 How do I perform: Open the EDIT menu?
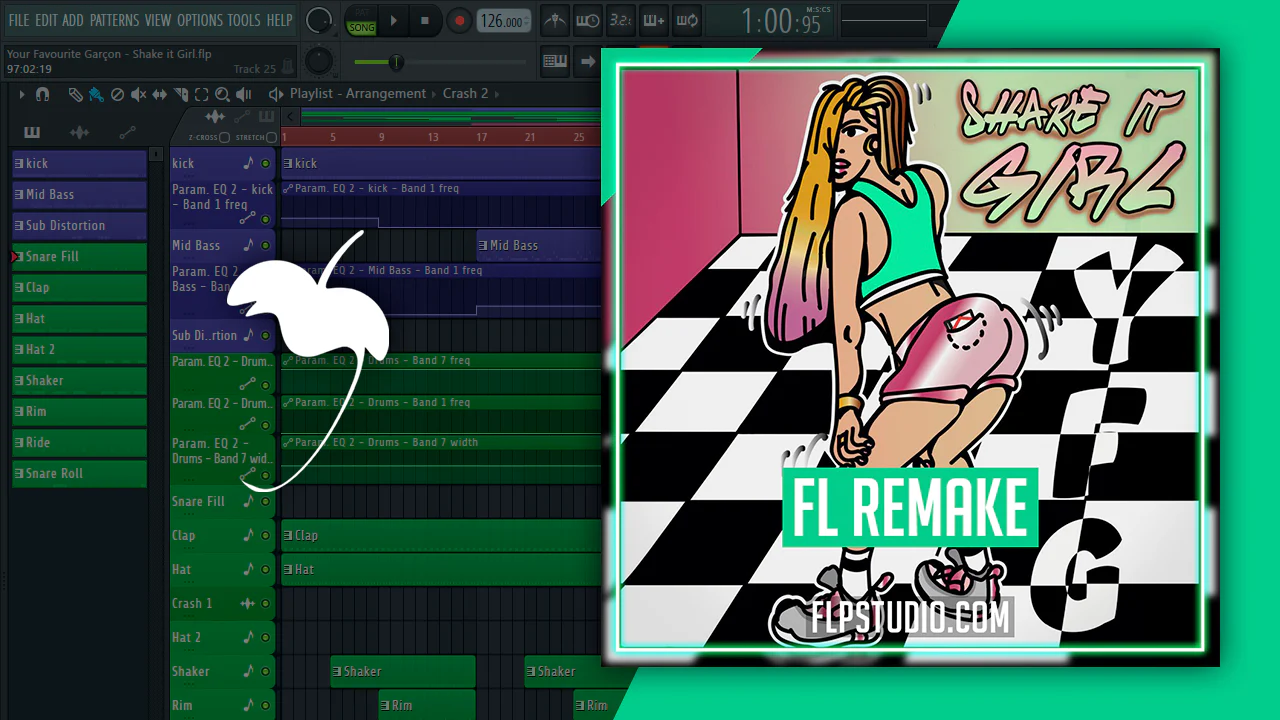tap(46, 20)
